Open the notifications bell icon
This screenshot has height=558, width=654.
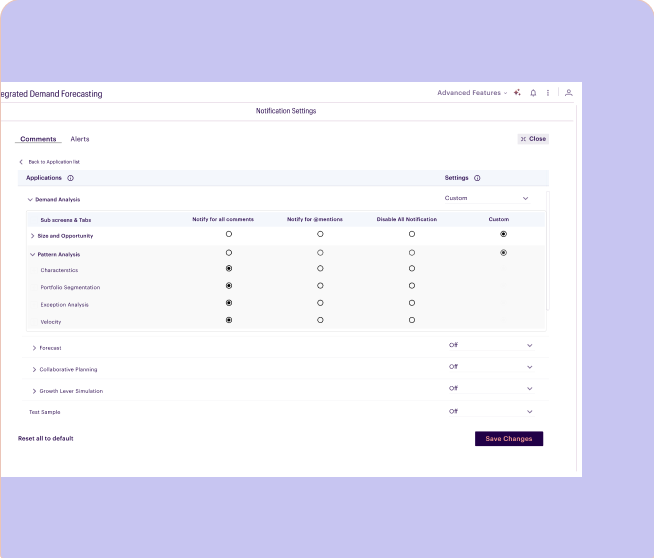pos(533,93)
